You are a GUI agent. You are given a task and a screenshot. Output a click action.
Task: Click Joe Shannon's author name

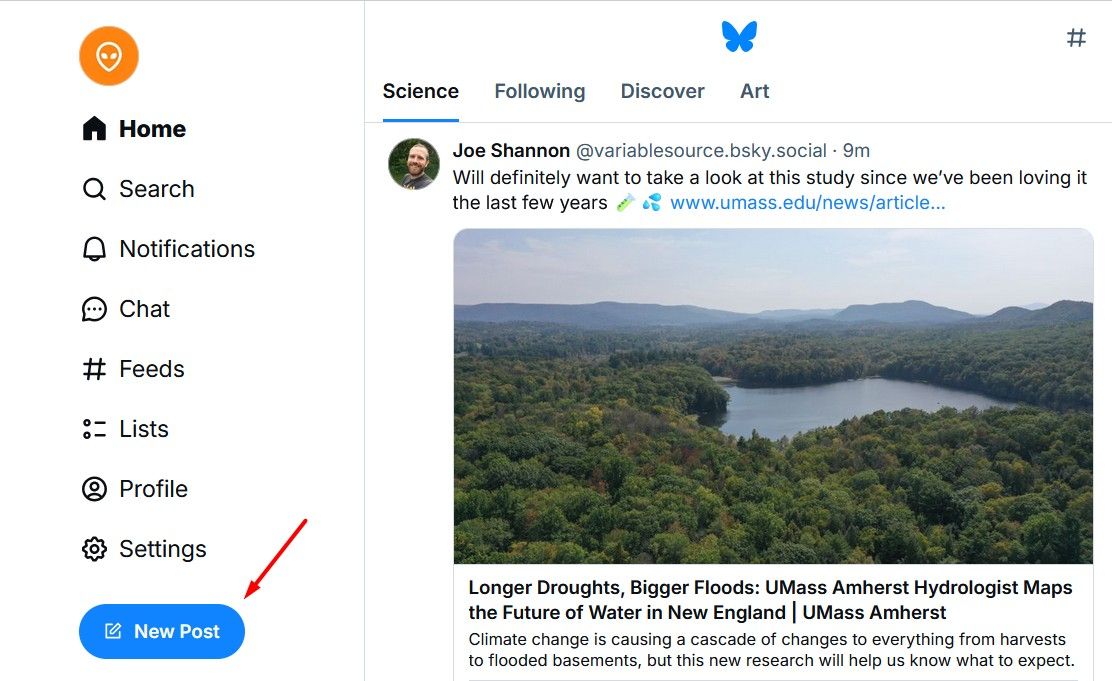pyautogui.click(x=511, y=151)
